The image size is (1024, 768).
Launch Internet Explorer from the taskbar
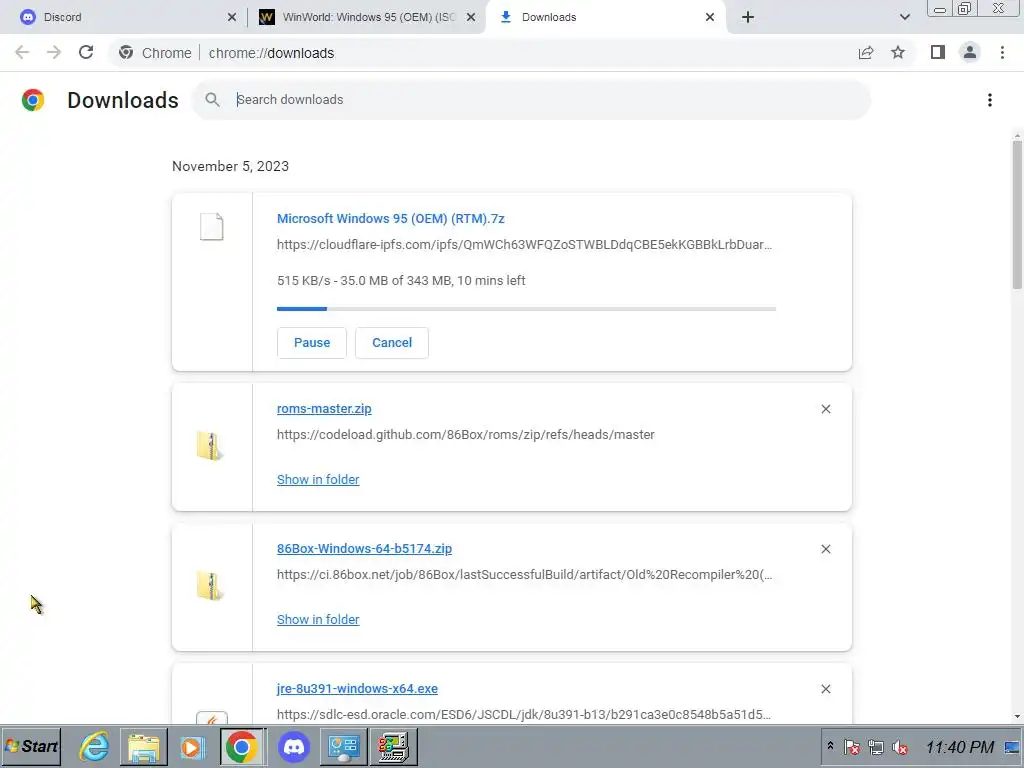click(x=94, y=746)
